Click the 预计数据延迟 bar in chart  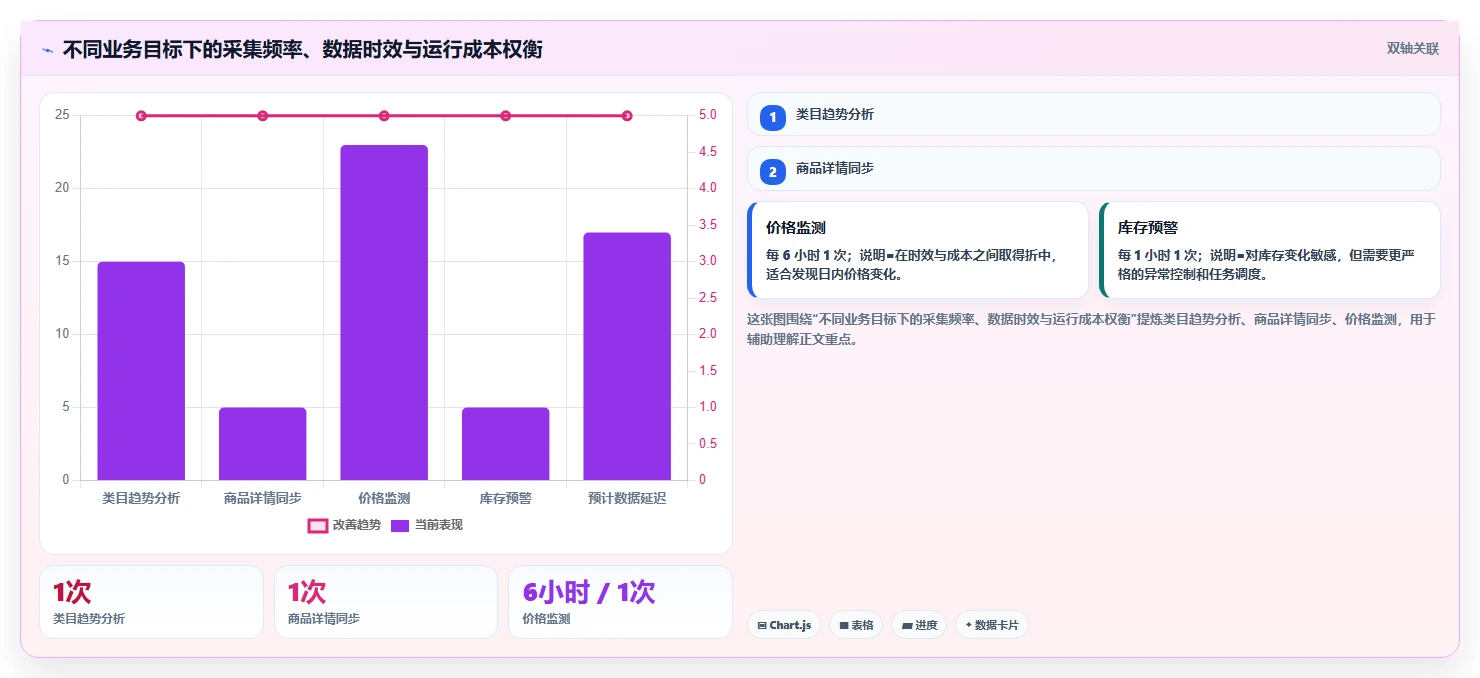[627, 357]
